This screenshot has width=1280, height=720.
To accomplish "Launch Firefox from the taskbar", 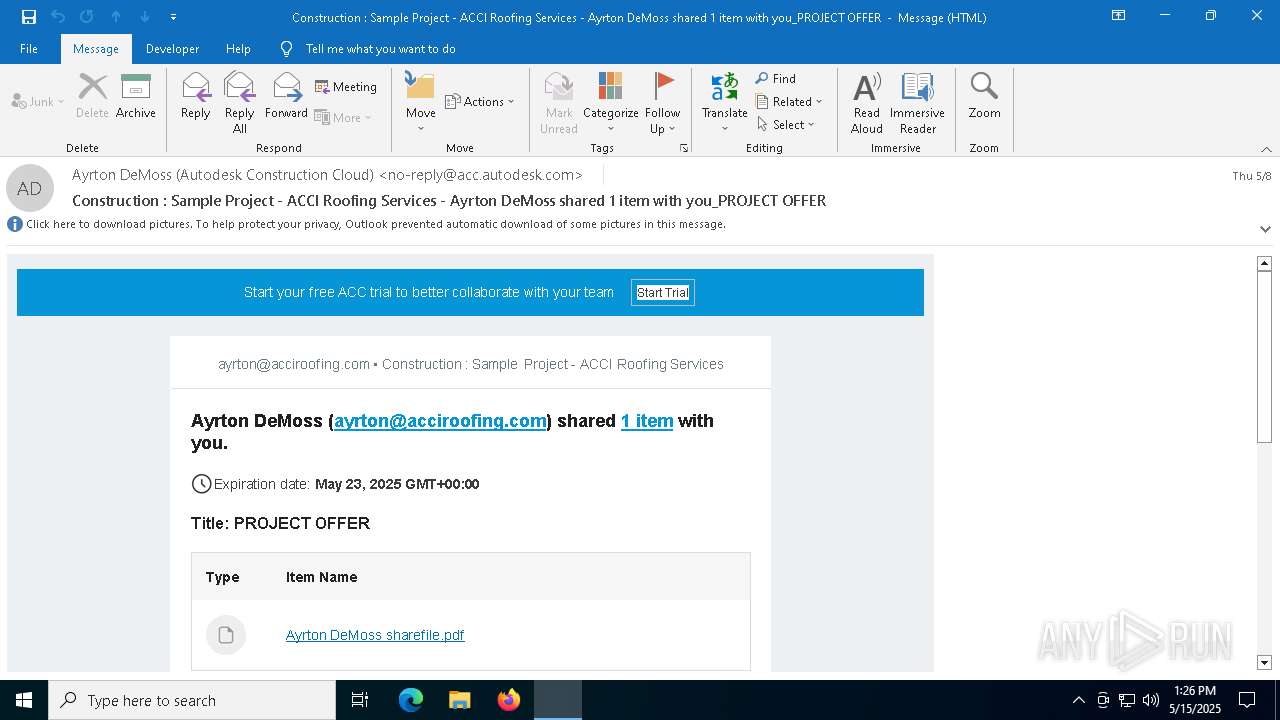I will (x=509, y=700).
